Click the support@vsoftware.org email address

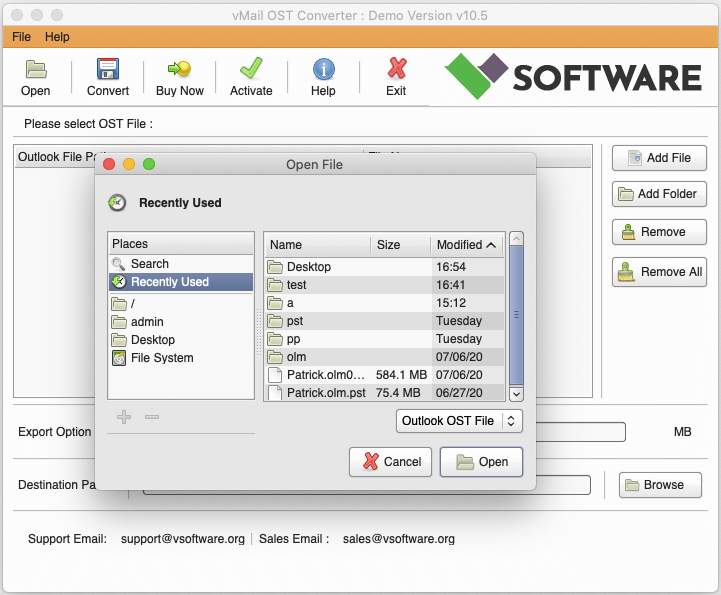183,538
